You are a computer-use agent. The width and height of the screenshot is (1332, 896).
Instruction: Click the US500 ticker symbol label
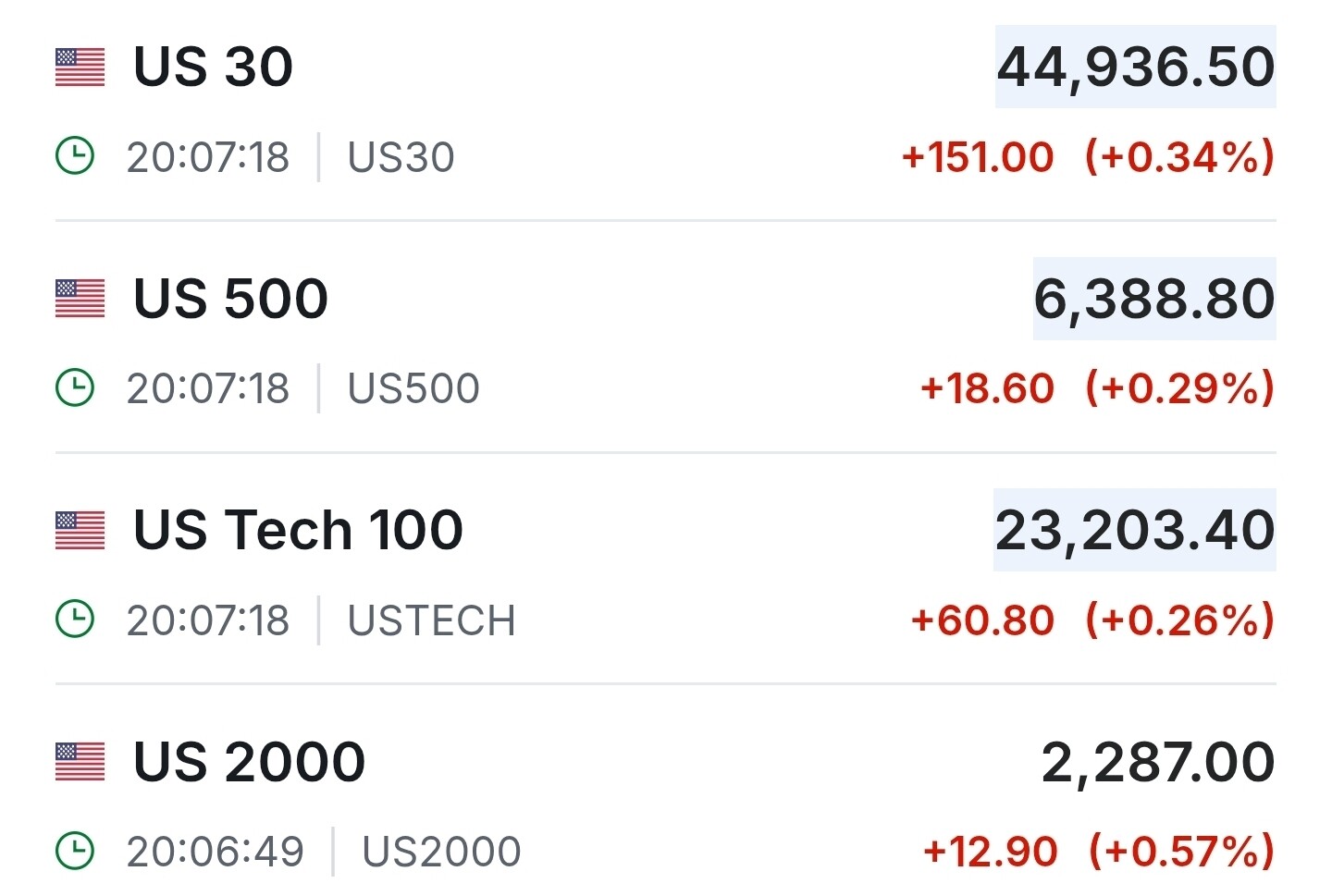click(413, 388)
